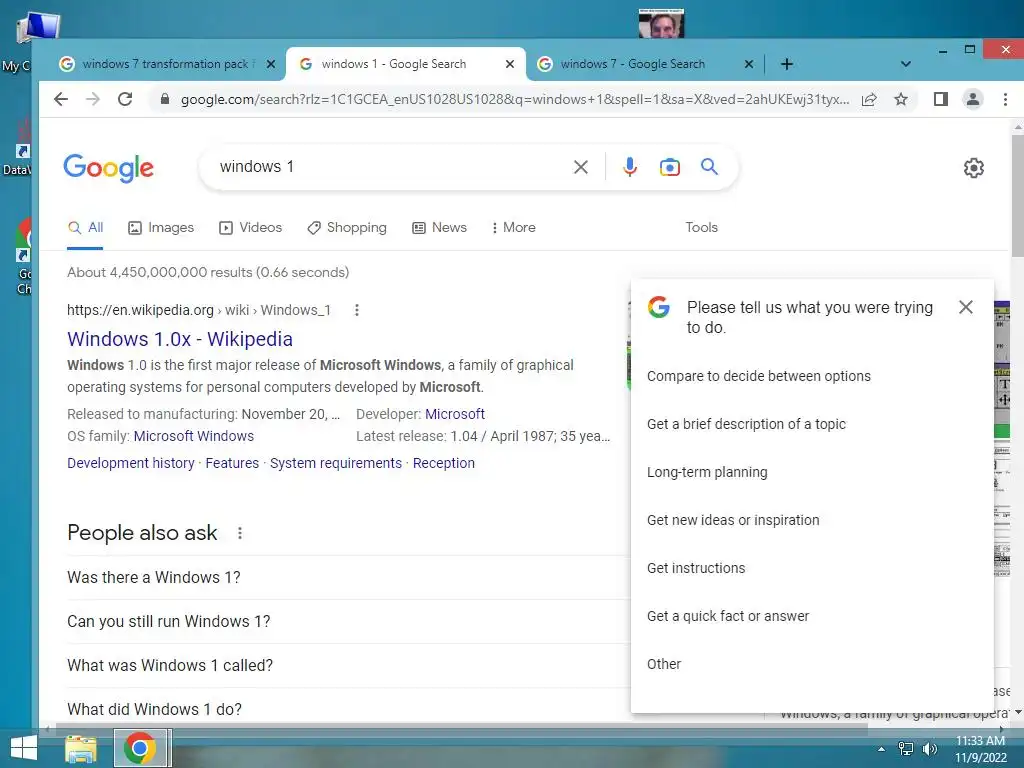The image size is (1024, 768).
Task: Open Development history sitelink
Action: coord(131,463)
